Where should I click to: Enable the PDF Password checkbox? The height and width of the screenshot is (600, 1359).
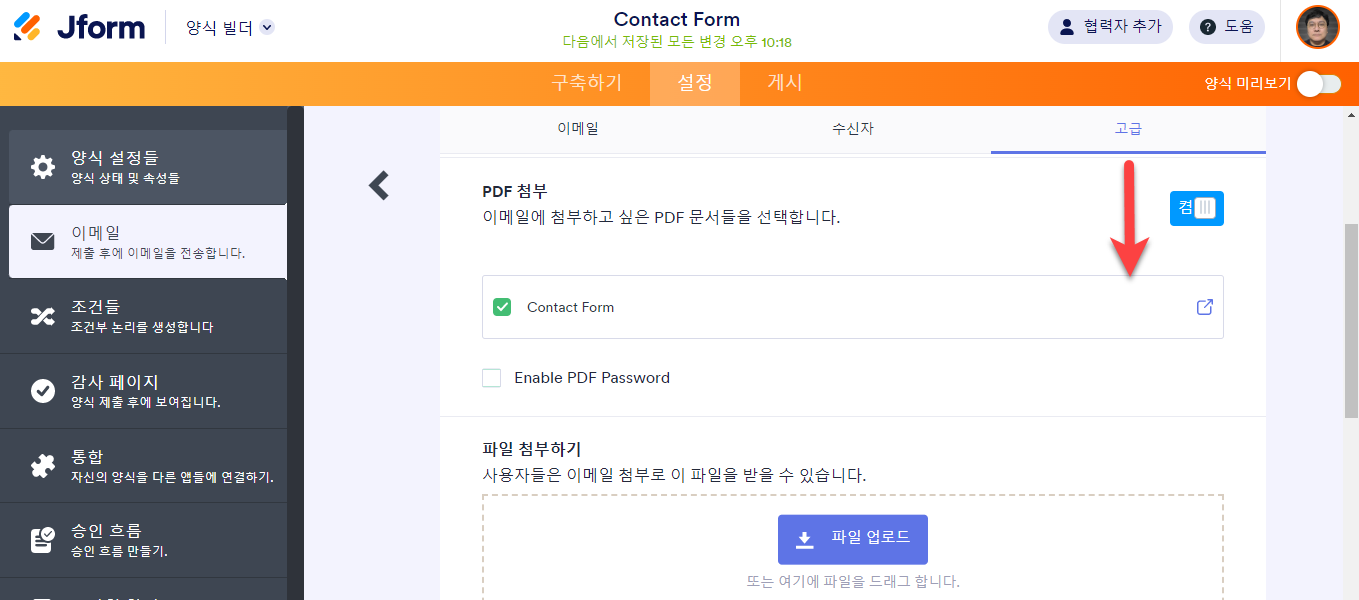click(x=492, y=378)
